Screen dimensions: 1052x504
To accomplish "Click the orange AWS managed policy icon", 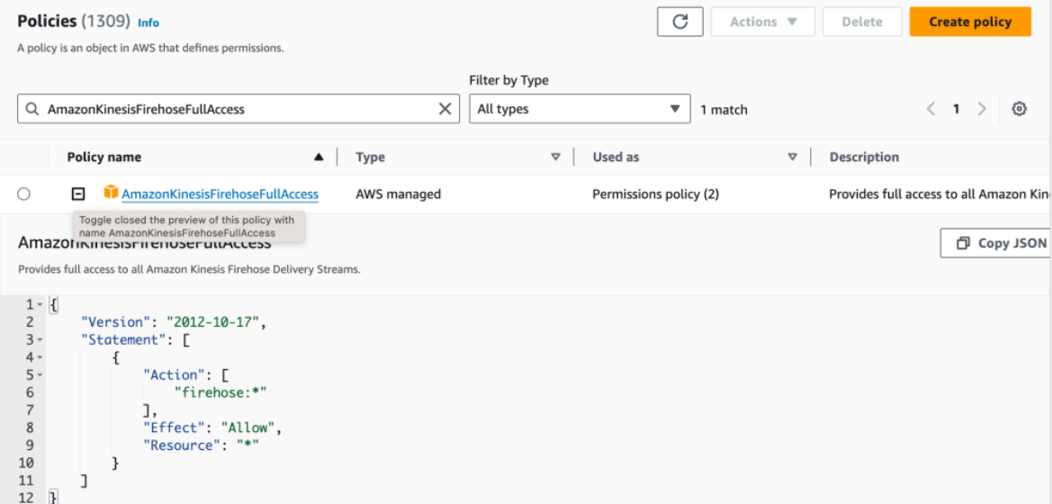I will (111, 193).
